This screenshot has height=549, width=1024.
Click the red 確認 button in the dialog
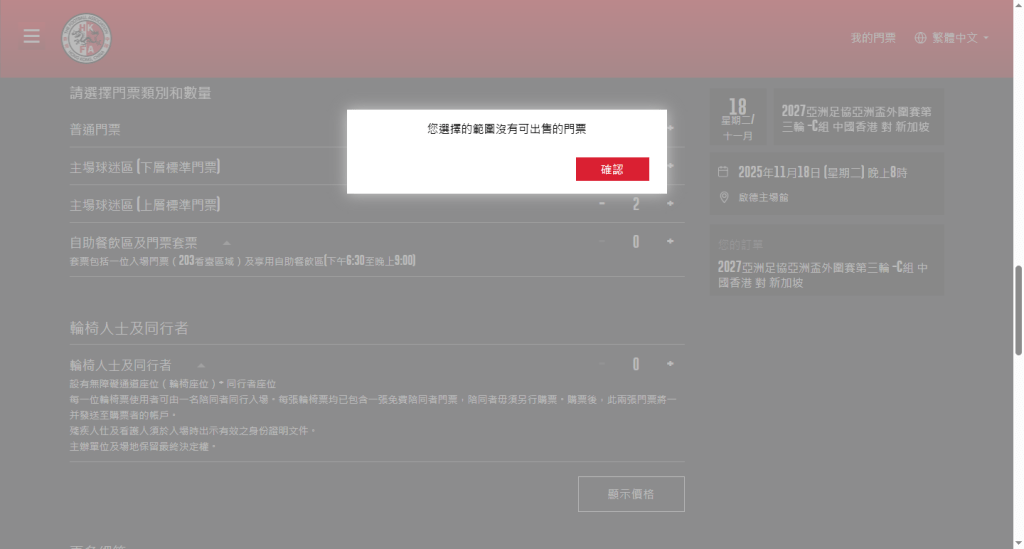click(x=612, y=169)
